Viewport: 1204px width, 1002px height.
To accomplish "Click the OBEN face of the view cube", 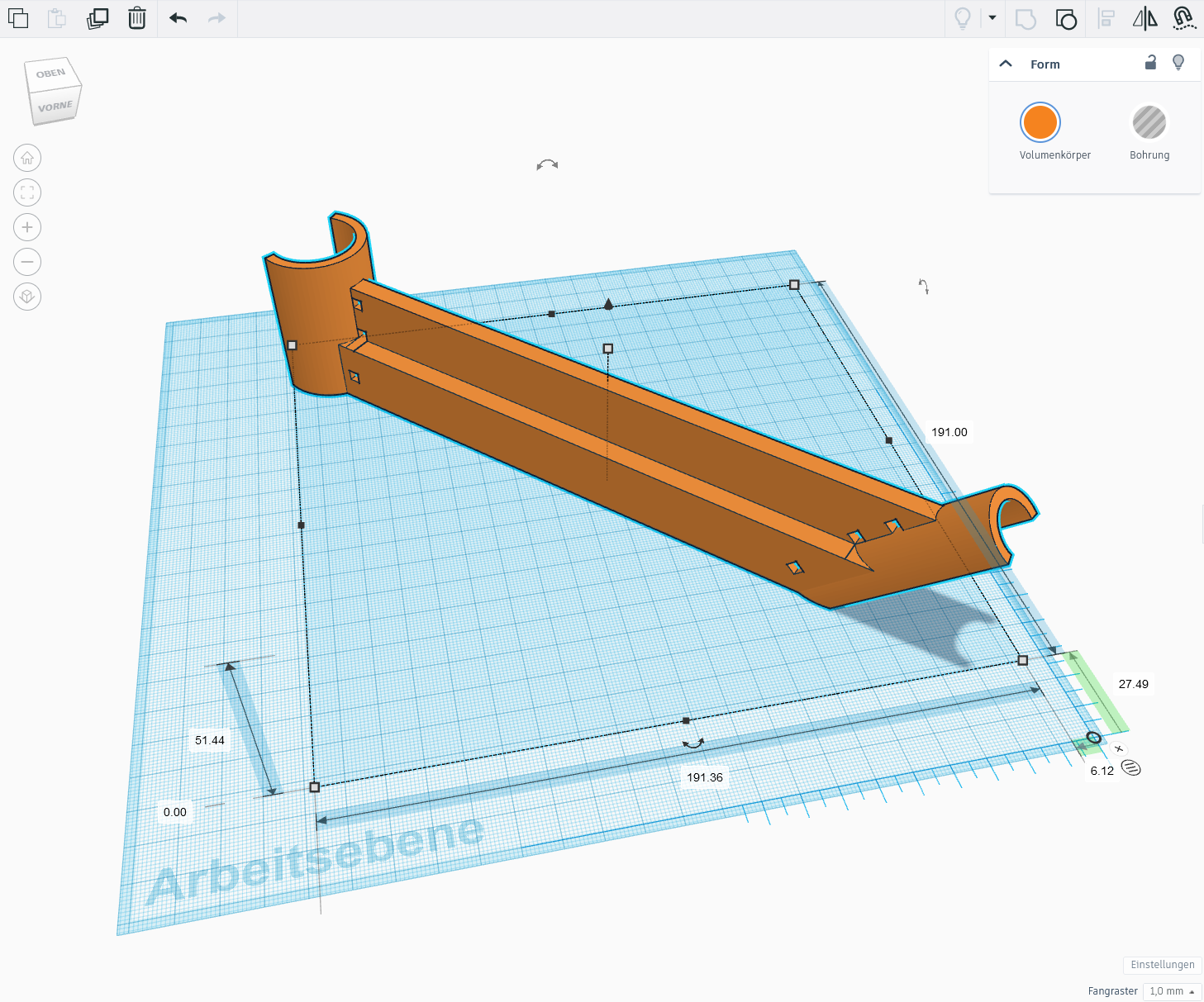I will point(51,74).
